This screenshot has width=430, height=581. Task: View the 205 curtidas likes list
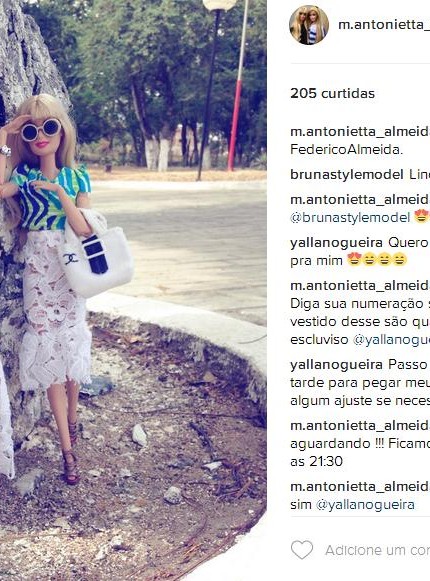tap(333, 93)
